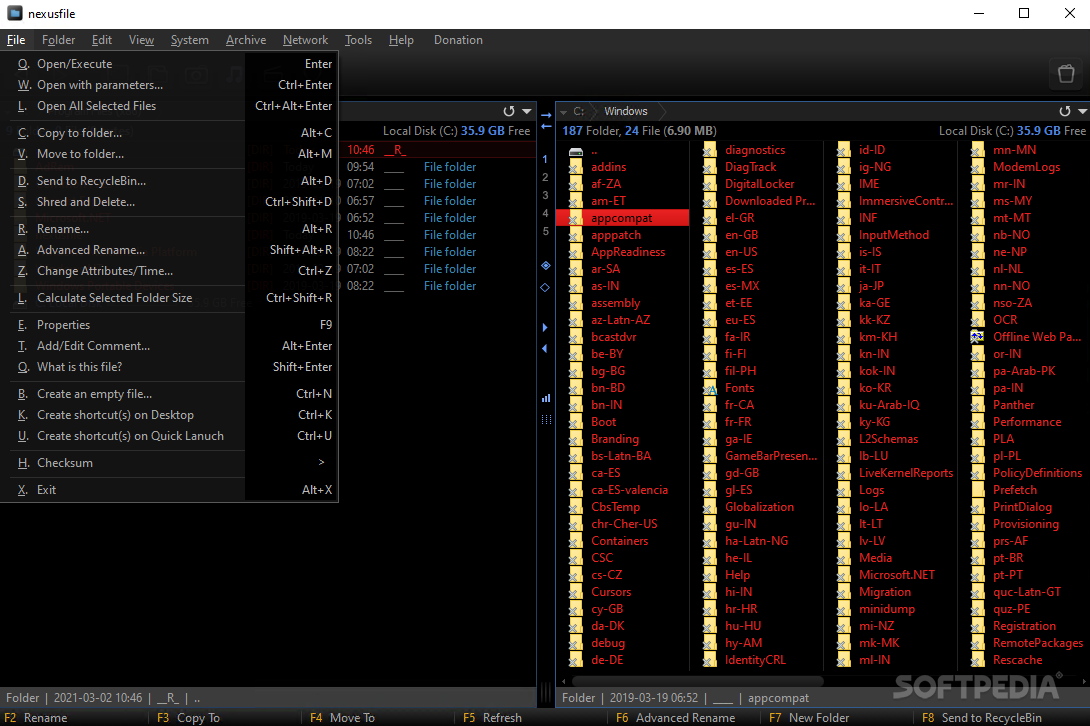Select number 3 in the center strip
Image resolution: width=1090 pixels, height=726 pixels.
[546, 195]
